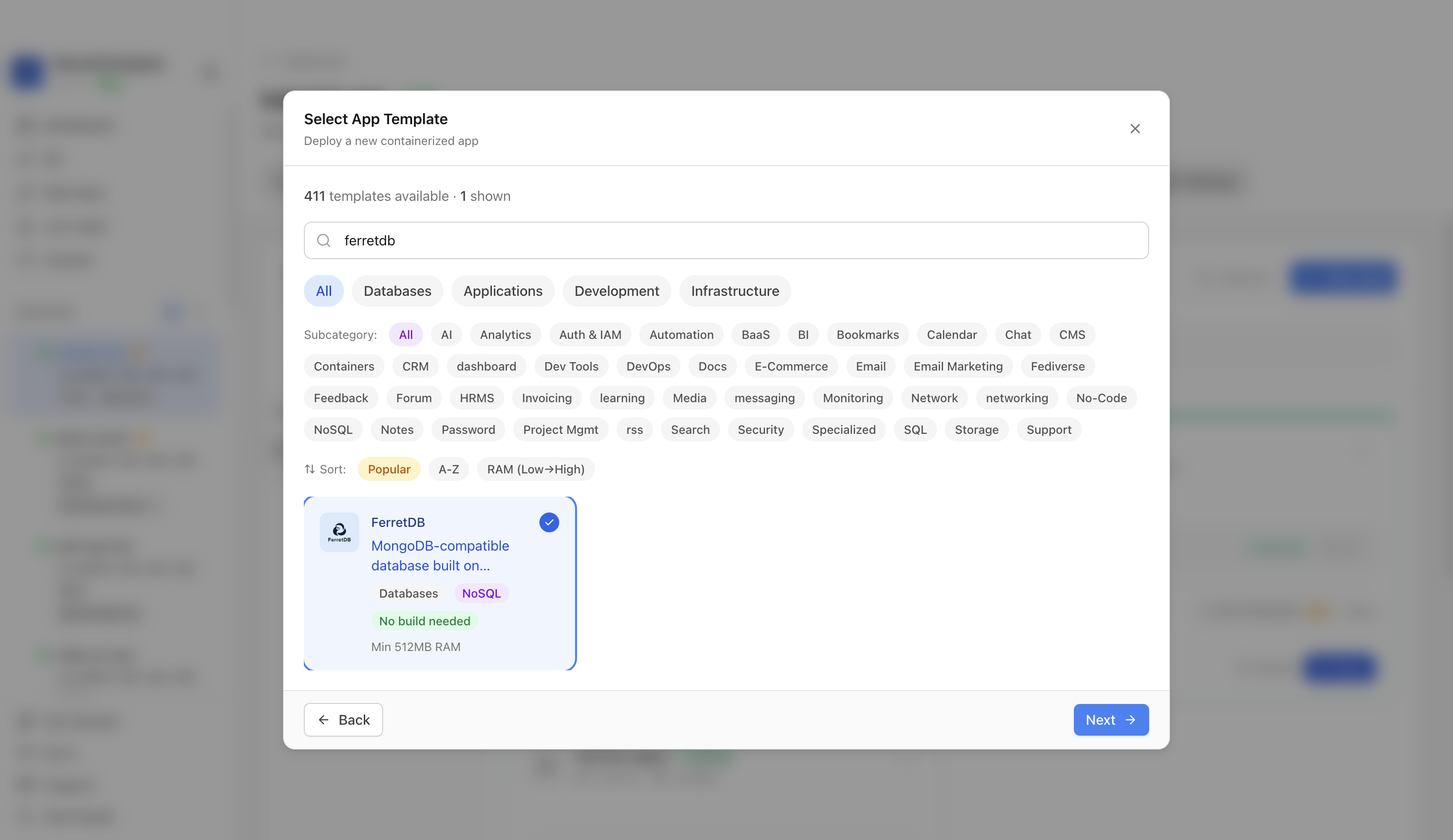Close the Select App Template dialog
This screenshot has height=840, width=1453.
tap(1135, 129)
